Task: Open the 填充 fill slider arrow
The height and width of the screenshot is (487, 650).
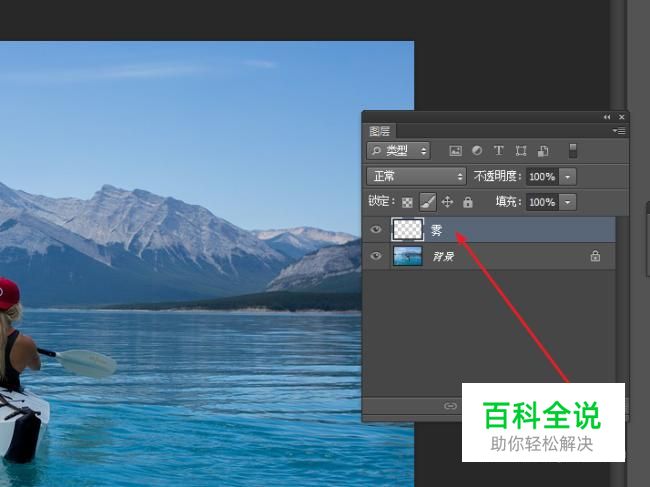Action: coord(568,202)
